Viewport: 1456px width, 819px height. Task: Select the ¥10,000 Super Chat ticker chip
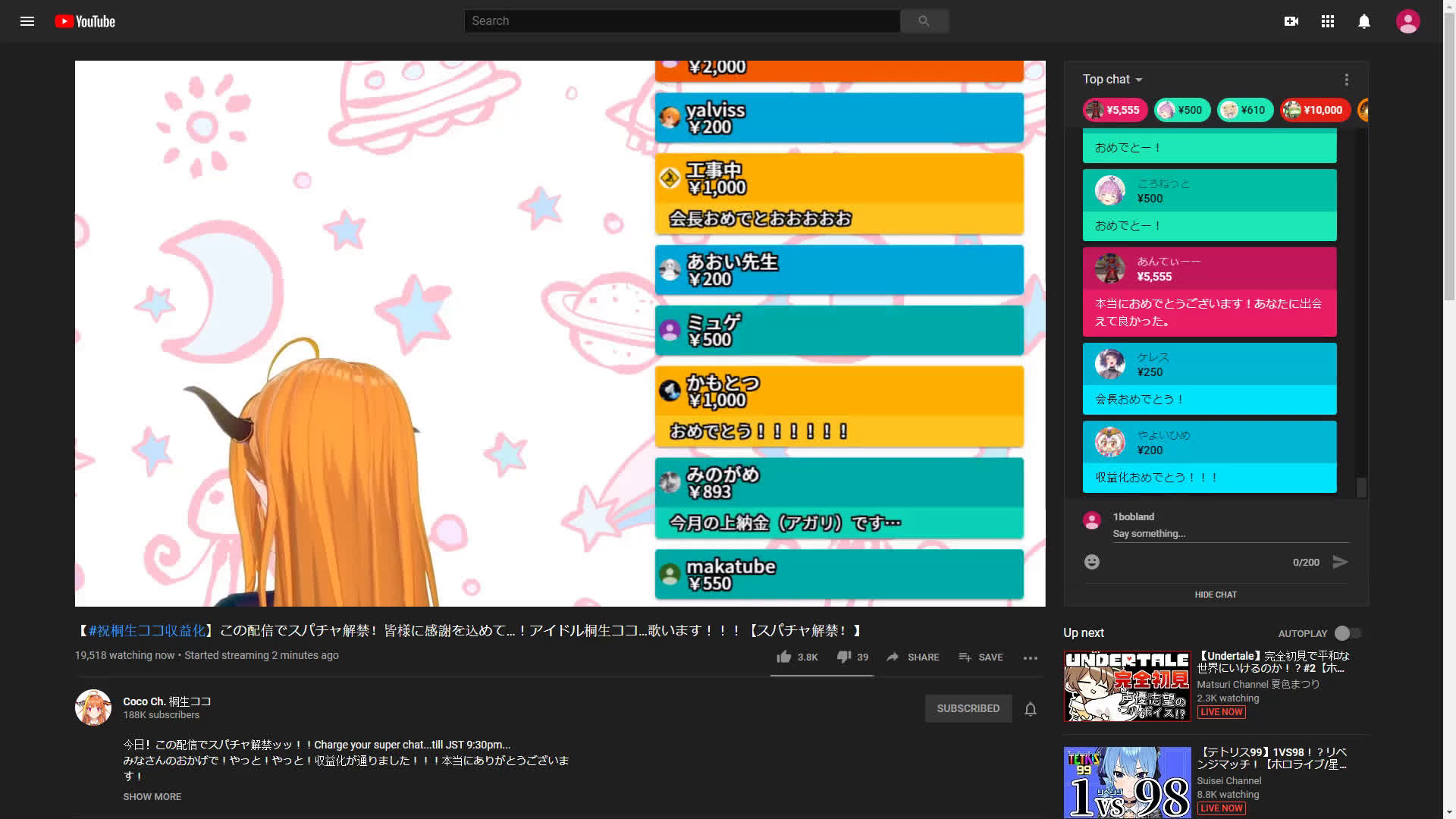(1315, 110)
